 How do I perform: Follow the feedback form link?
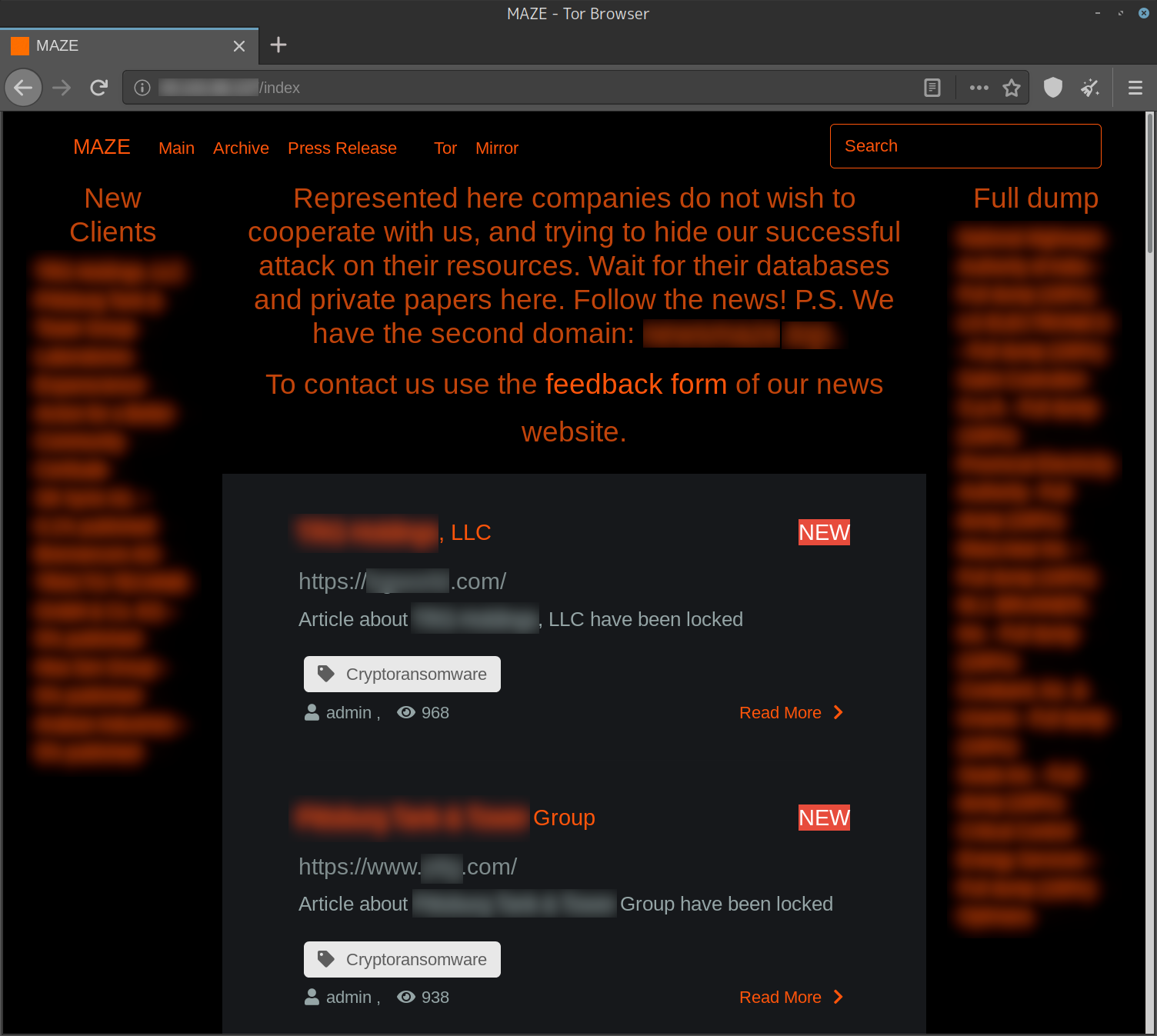(x=636, y=384)
